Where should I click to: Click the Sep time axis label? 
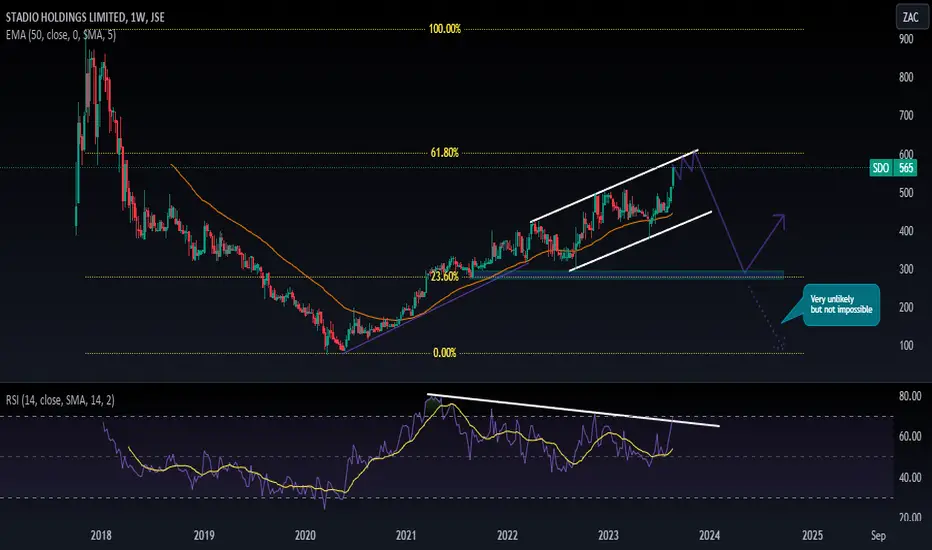(879, 536)
